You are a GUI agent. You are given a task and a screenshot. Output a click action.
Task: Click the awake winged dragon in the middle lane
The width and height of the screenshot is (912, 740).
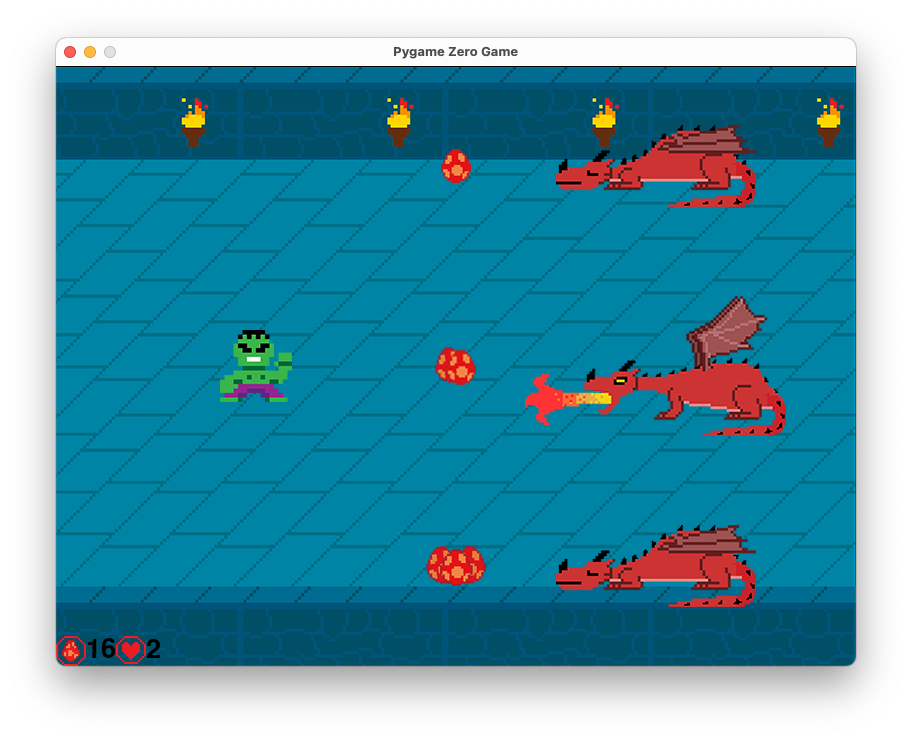pyautogui.click(x=685, y=367)
